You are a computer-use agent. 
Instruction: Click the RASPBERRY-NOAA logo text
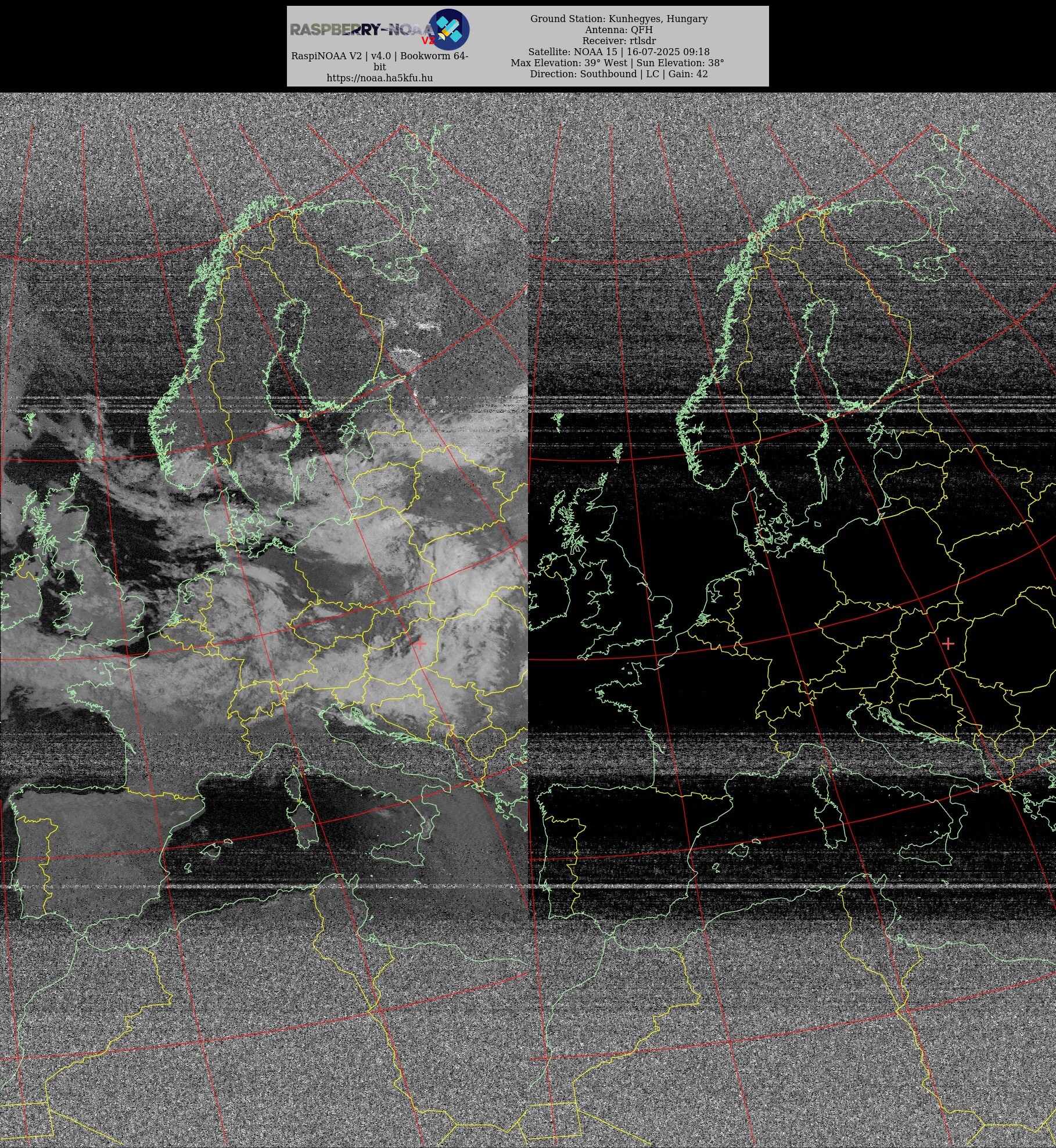click(x=362, y=30)
